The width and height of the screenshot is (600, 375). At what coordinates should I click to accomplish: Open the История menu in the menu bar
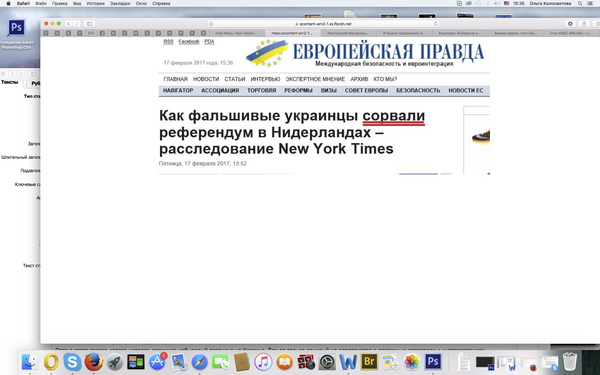tap(95, 3)
